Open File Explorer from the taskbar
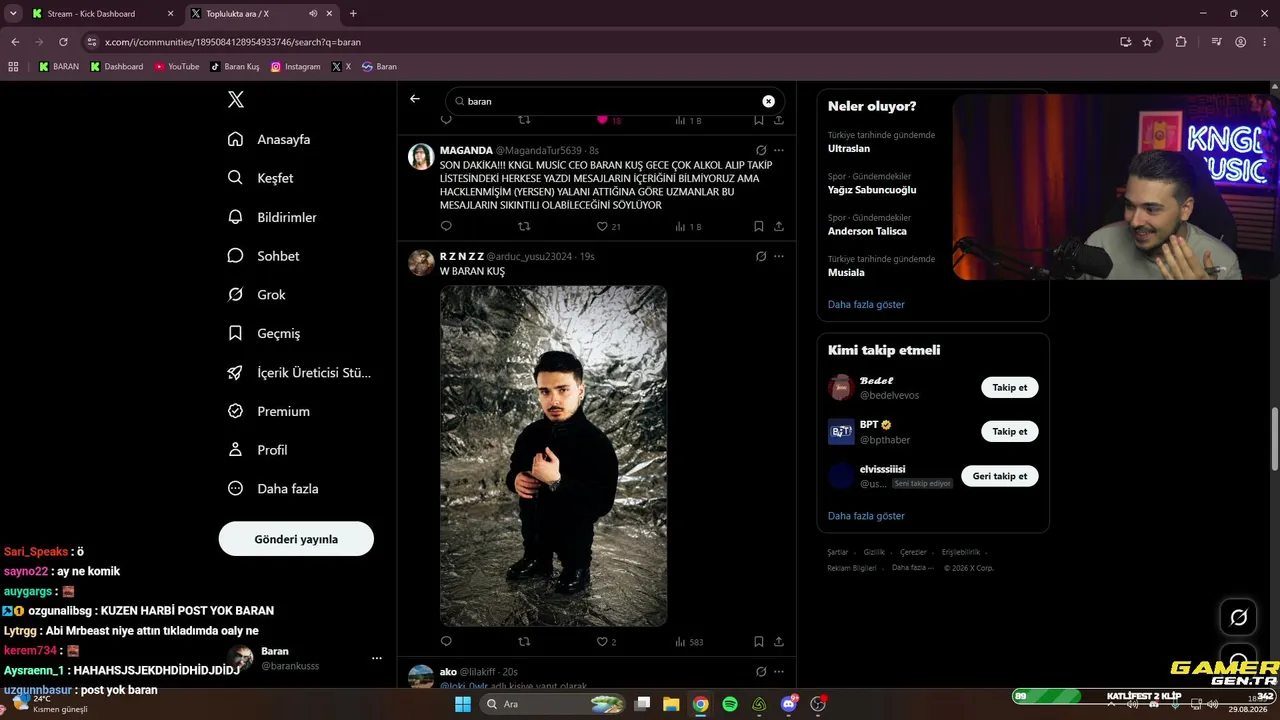This screenshot has width=1280, height=720. point(671,704)
